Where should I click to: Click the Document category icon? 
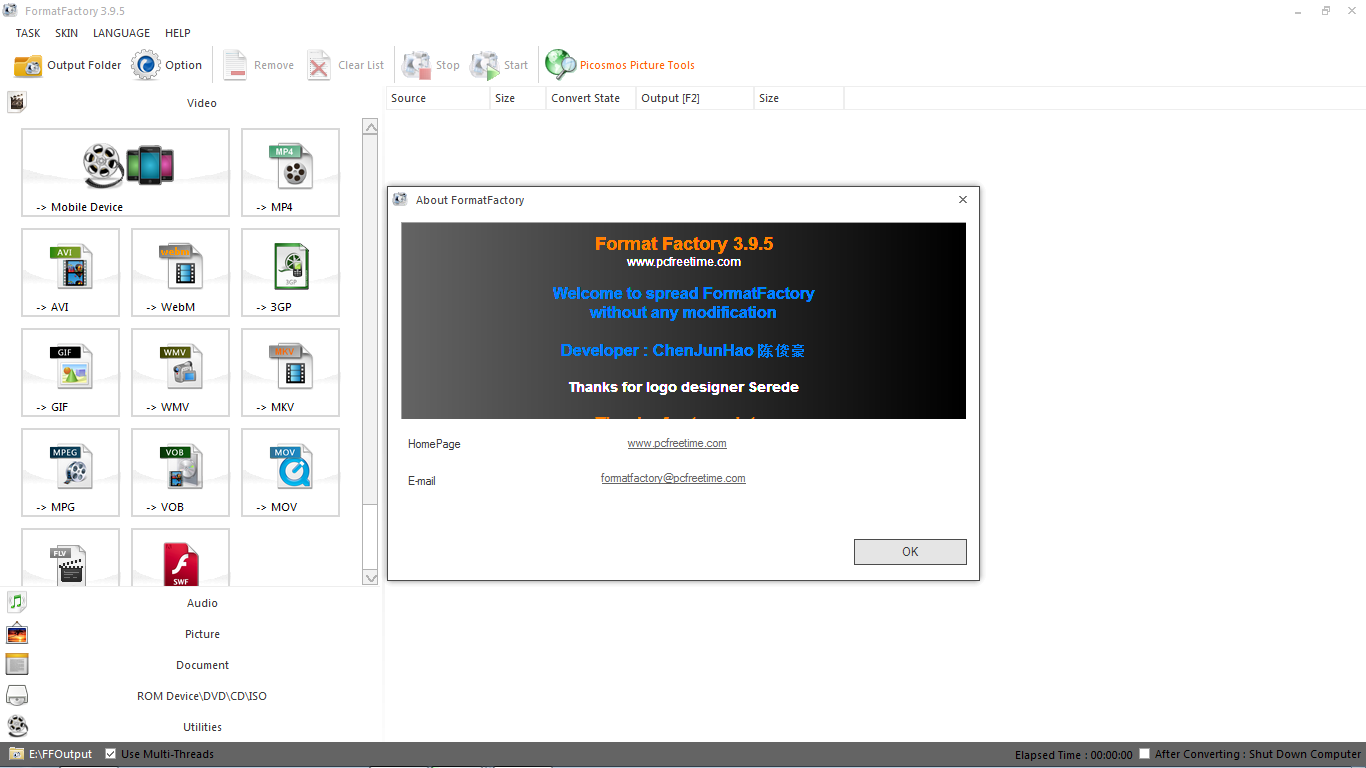click(x=17, y=665)
